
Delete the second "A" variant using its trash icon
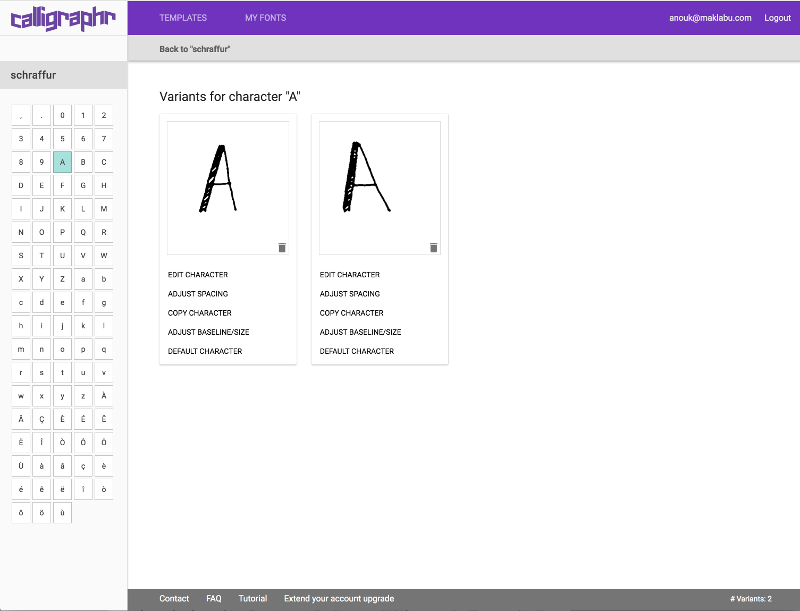[x=433, y=247]
